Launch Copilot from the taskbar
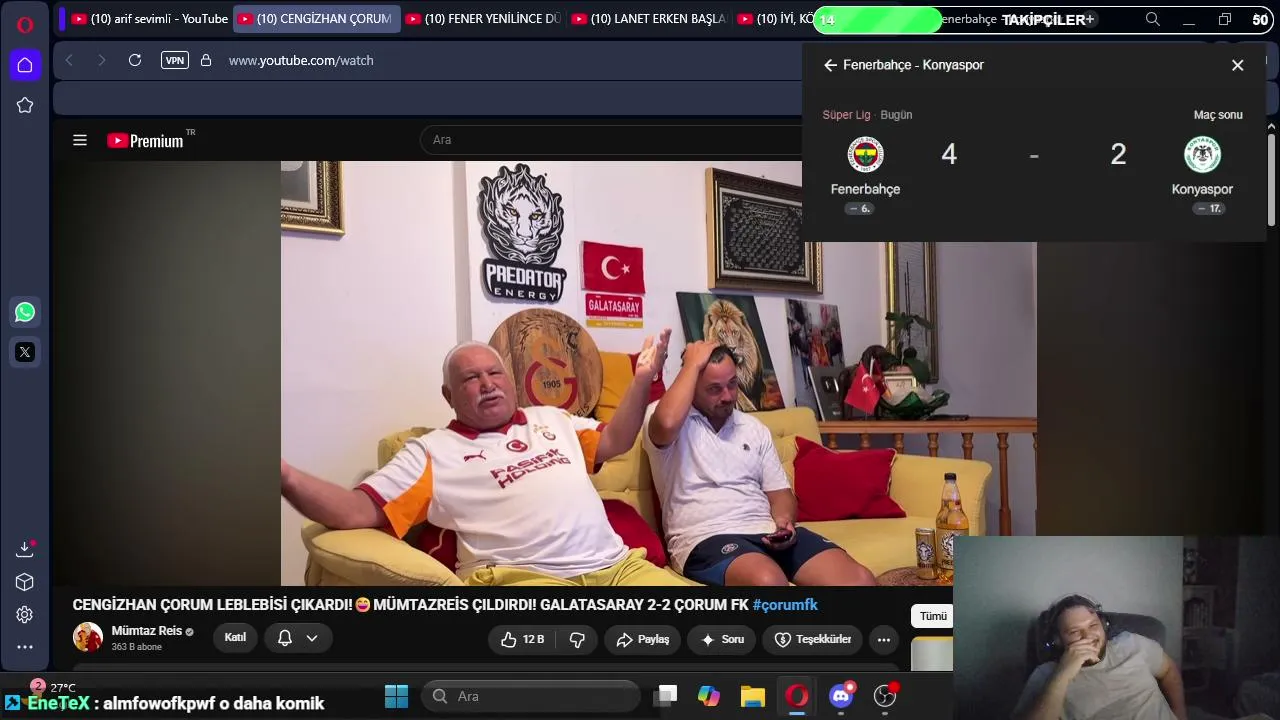The height and width of the screenshot is (720, 1280). [x=709, y=696]
